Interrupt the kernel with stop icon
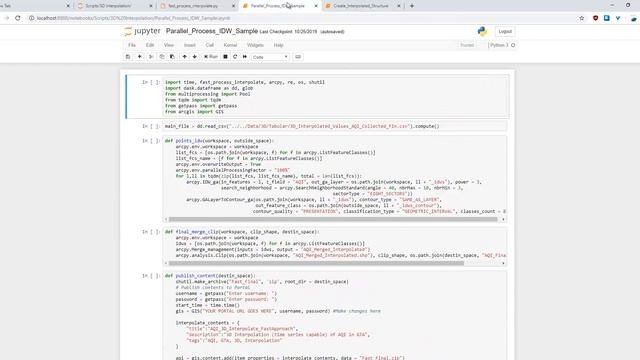Screen dimensions: 640x360 pyautogui.click(x=225, y=57)
